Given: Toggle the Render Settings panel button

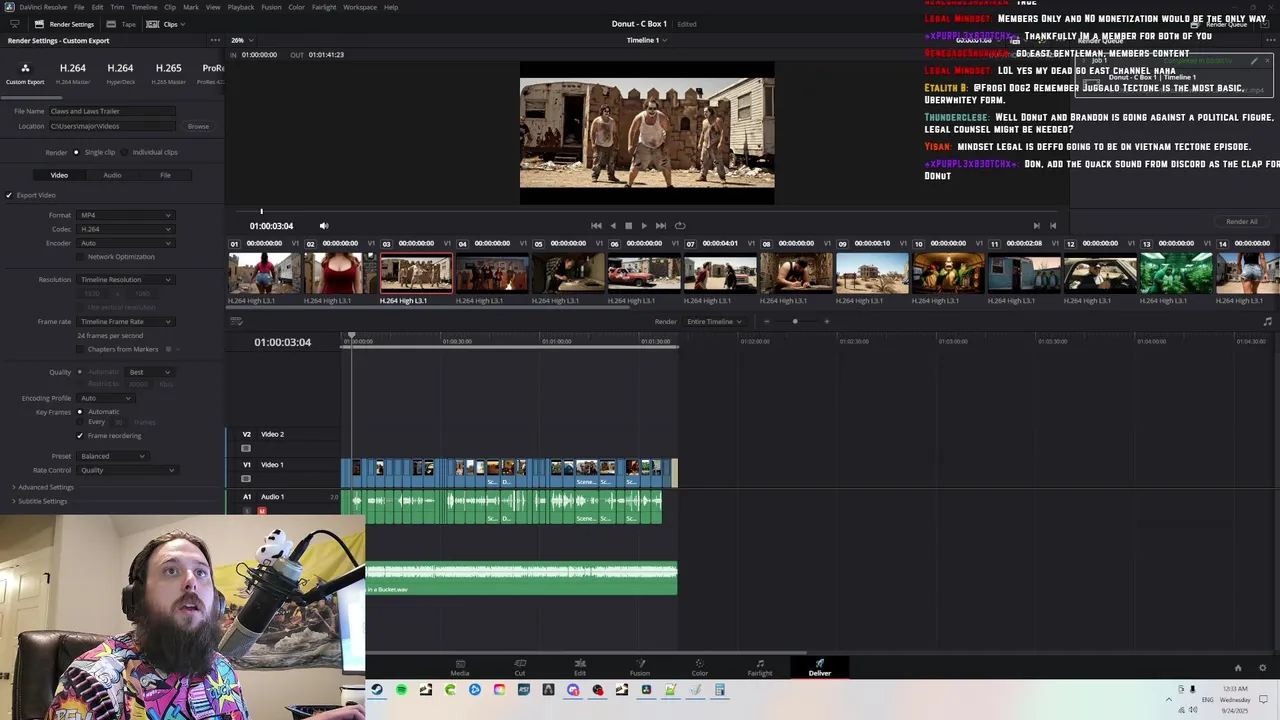Looking at the screenshot, I should [x=65, y=24].
